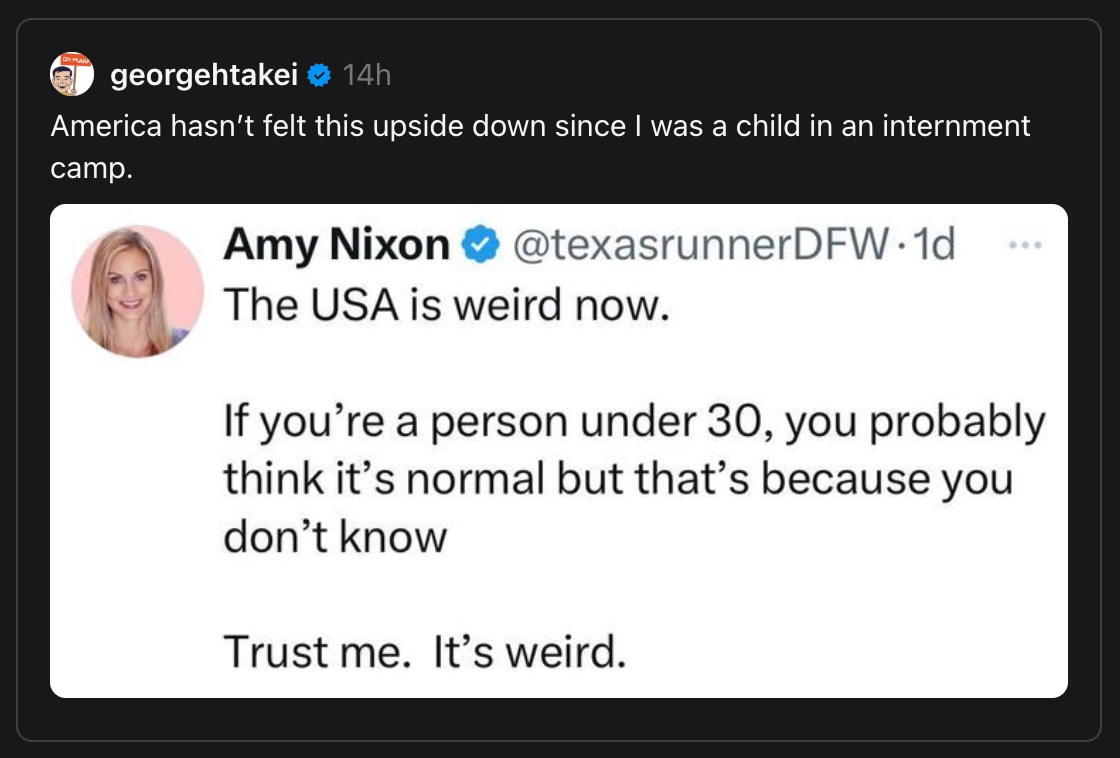Click the 1d tweet timestamp

[x=937, y=245]
